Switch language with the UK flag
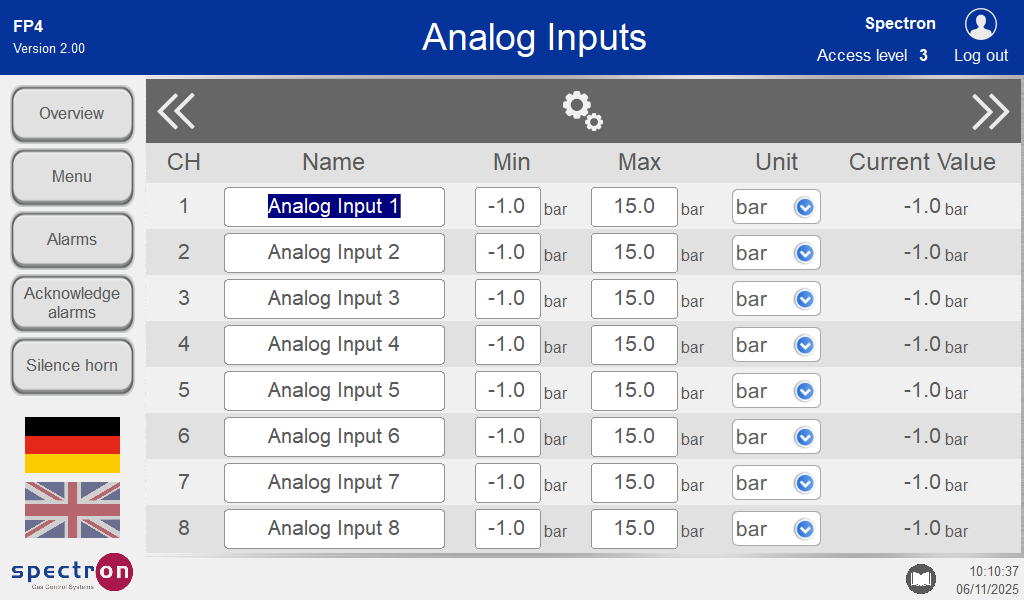This screenshot has width=1024, height=600. [x=72, y=510]
